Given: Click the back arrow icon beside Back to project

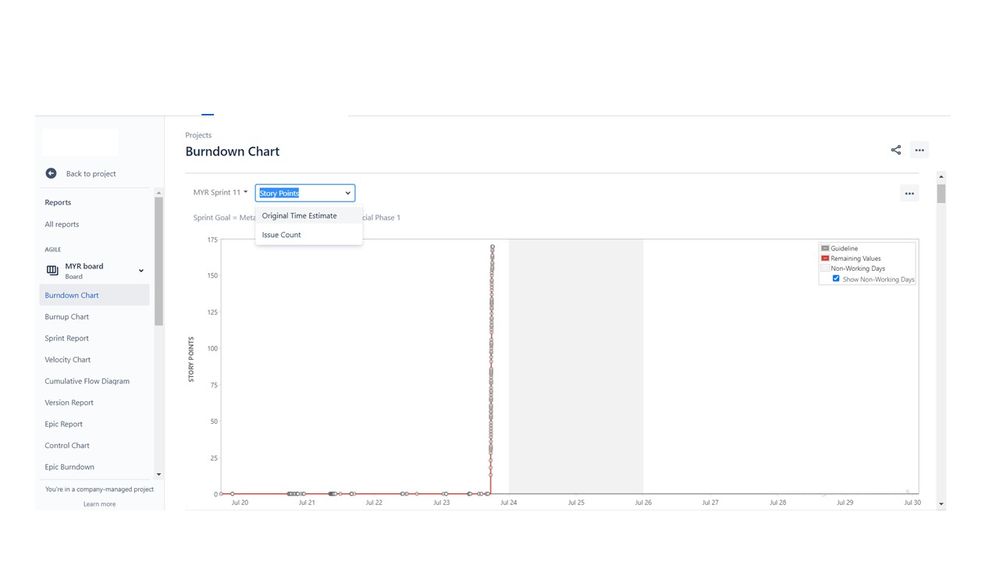Looking at the screenshot, I should coord(51,173).
